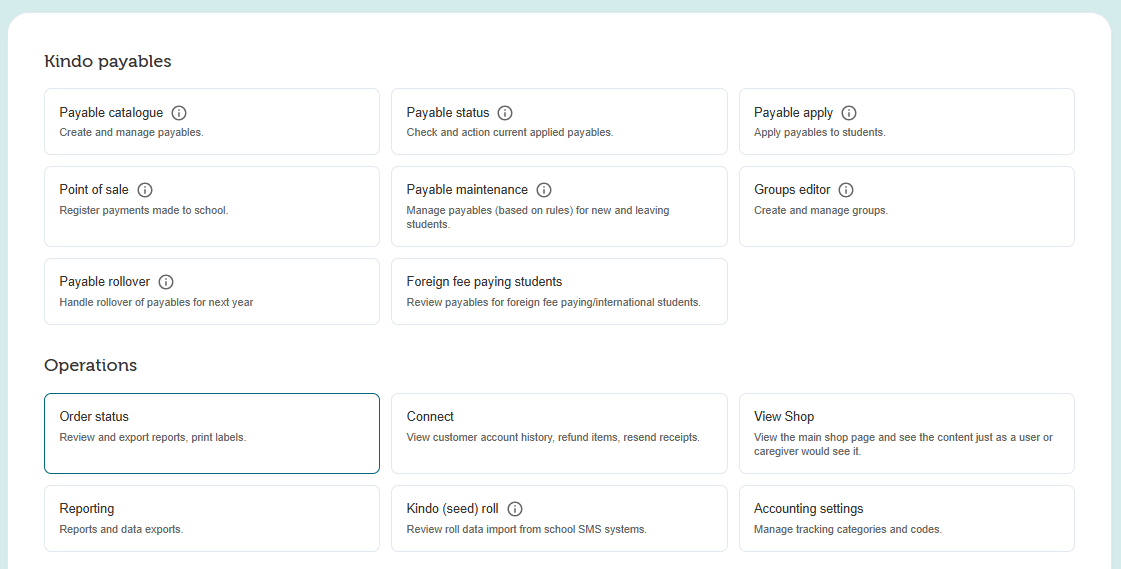The height and width of the screenshot is (569, 1121).
Task: Open Point of sale
Action: [211, 206]
